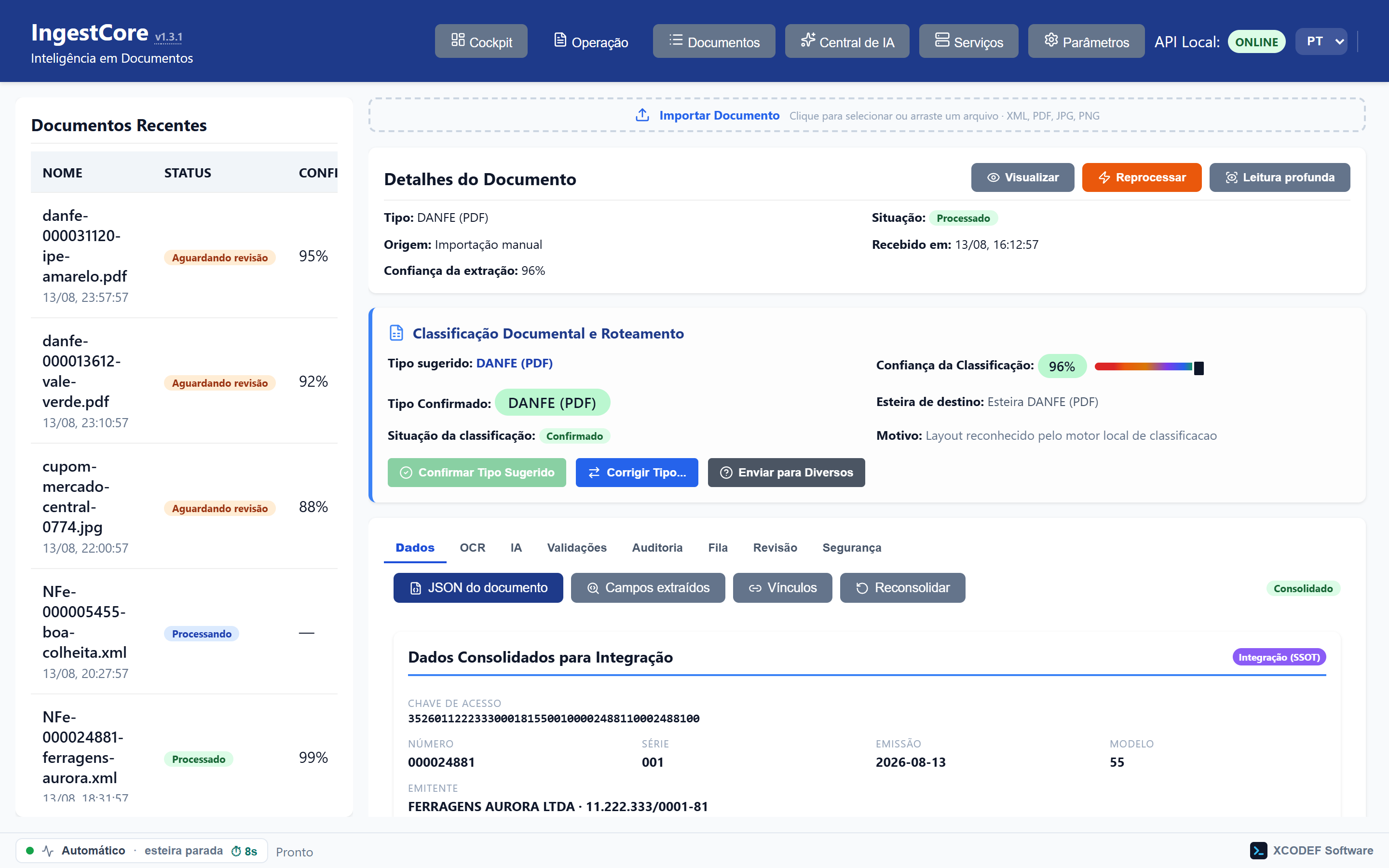Image resolution: width=1389 pixels, height=868 pixels.
Task: Switch to the Validações tab
Action: [x=577, y=548]
